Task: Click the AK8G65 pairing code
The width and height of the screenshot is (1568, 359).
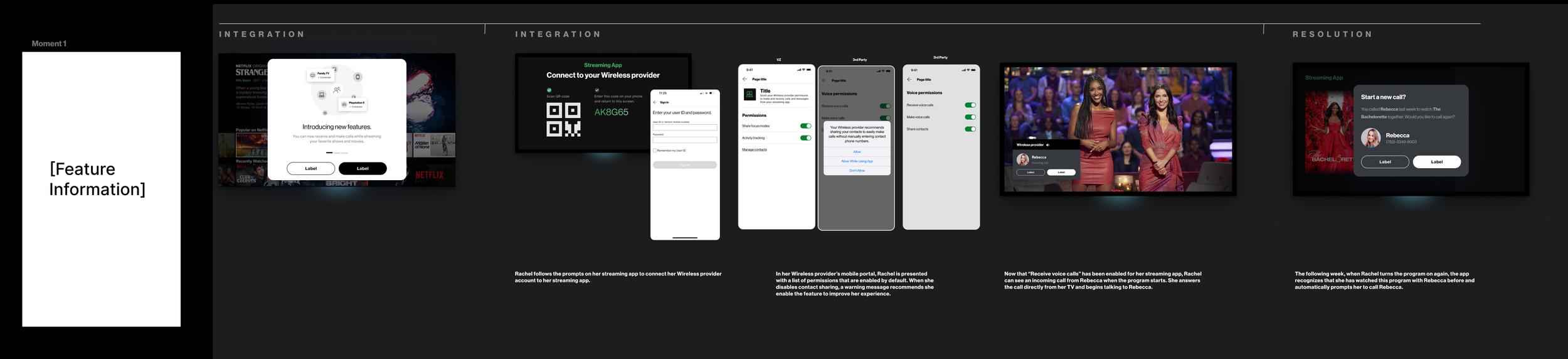Action: point(611,112)
